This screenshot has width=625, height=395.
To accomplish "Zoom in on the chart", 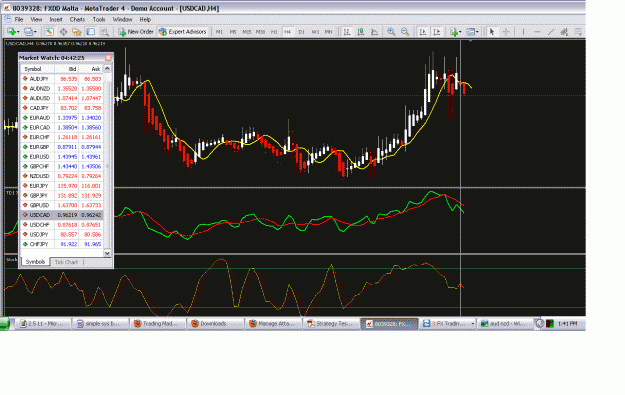I will tap(391, 32).
